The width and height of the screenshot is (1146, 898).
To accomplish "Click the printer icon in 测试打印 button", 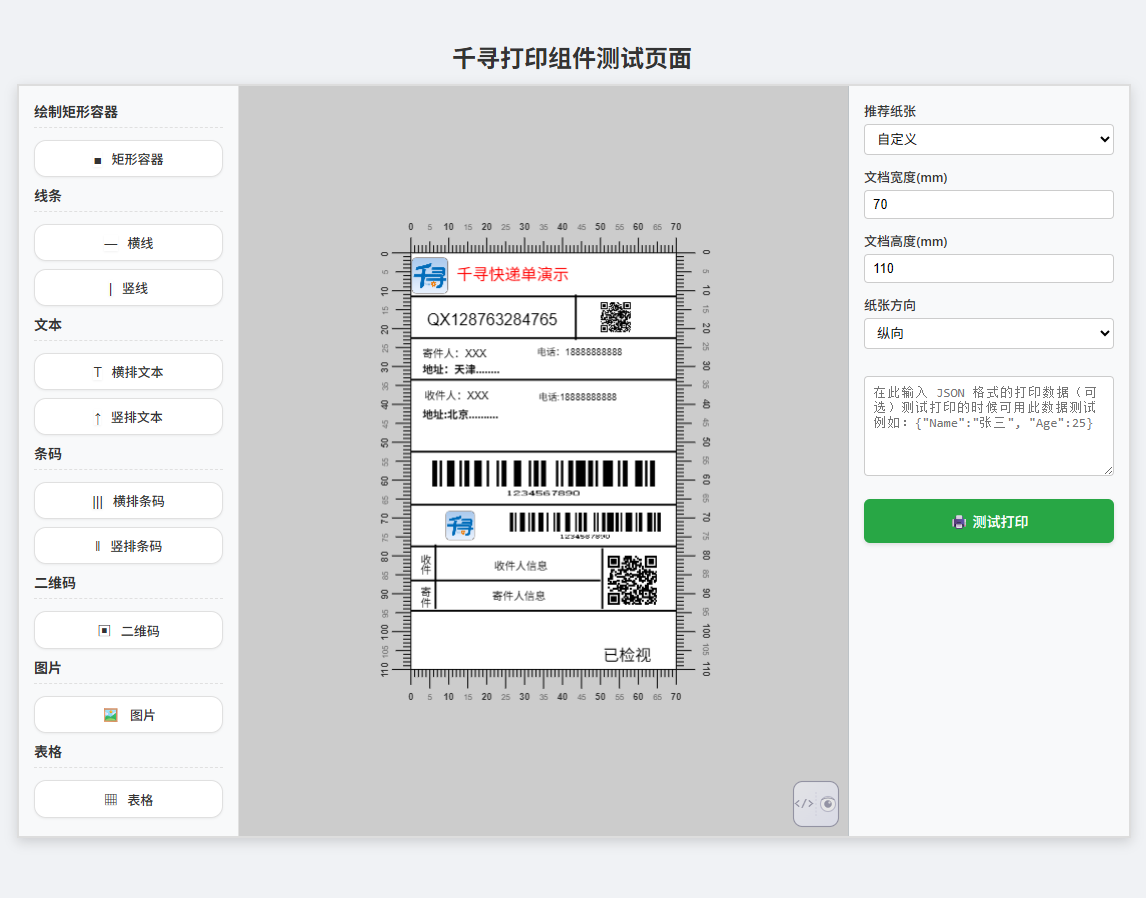I will [x=959, y=522].
